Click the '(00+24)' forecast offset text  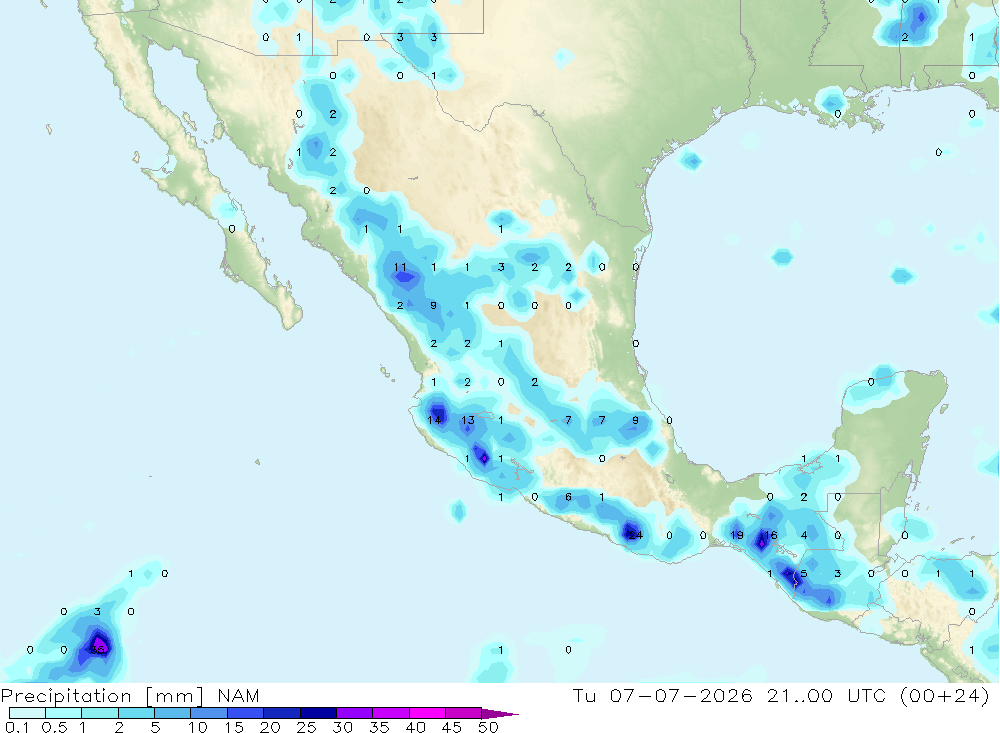(x=945, y=695)
